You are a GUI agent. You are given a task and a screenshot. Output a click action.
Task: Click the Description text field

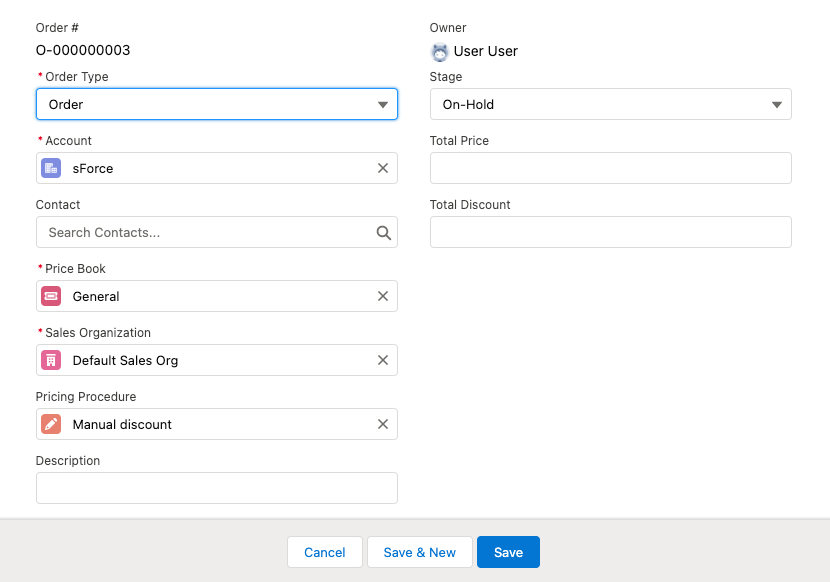click(x=216, y=488)
